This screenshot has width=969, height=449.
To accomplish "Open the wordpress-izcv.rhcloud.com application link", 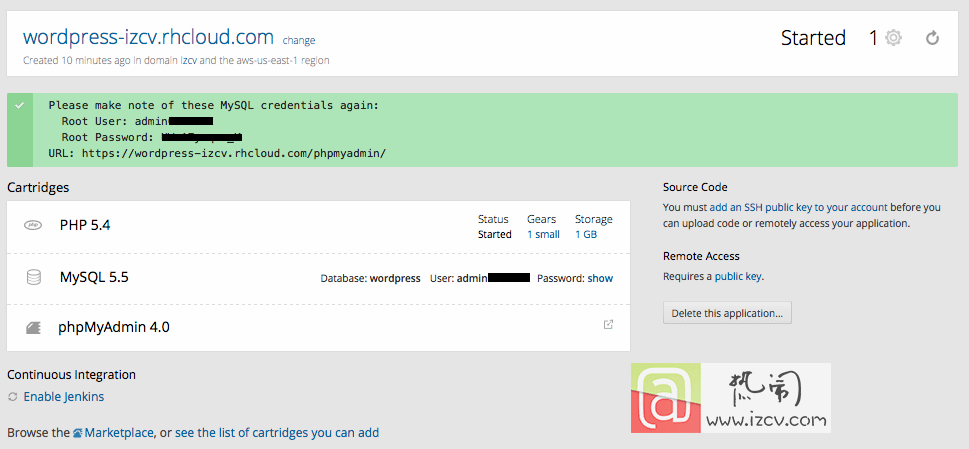I will (x=148, y=37).
